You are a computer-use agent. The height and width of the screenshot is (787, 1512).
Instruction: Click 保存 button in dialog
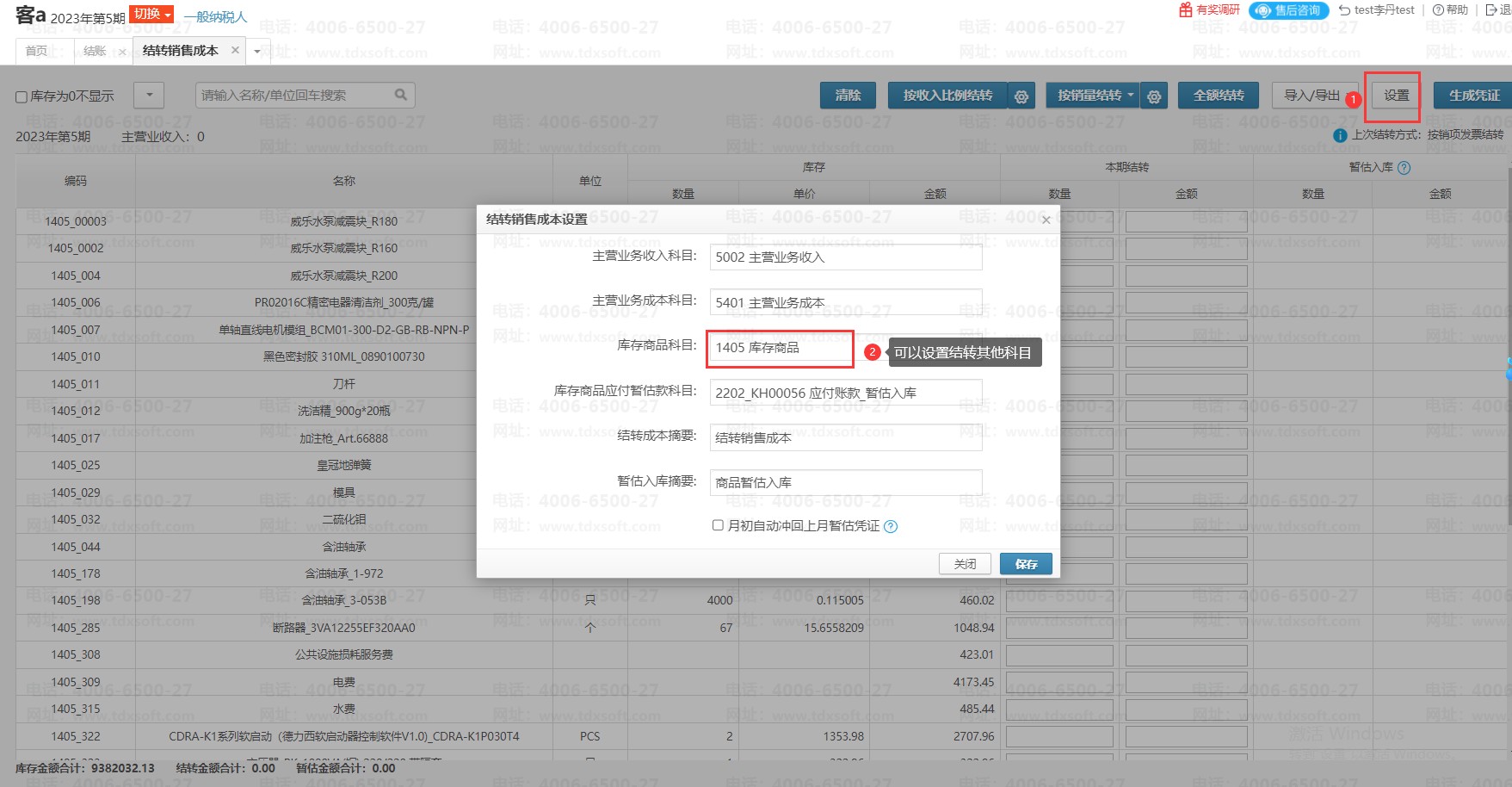(x=1026, y=564)
